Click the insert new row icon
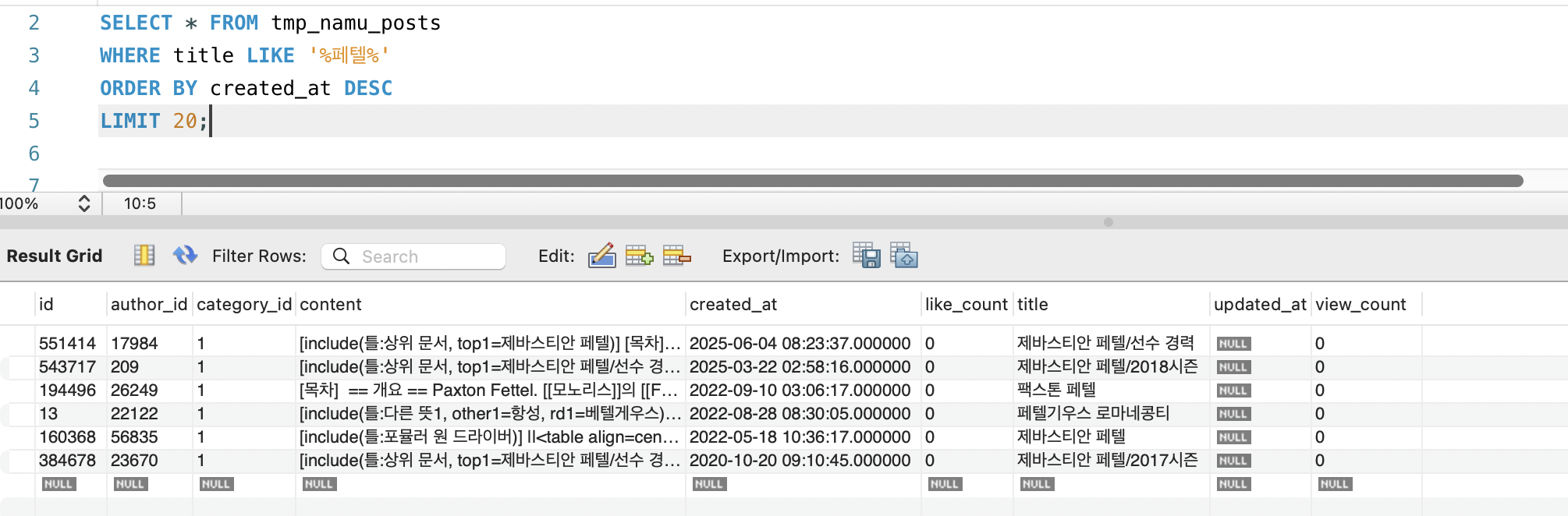Image resolution: width=1568 pixels, height=516 pixels. pyautogui.click(x=639, y=256)
